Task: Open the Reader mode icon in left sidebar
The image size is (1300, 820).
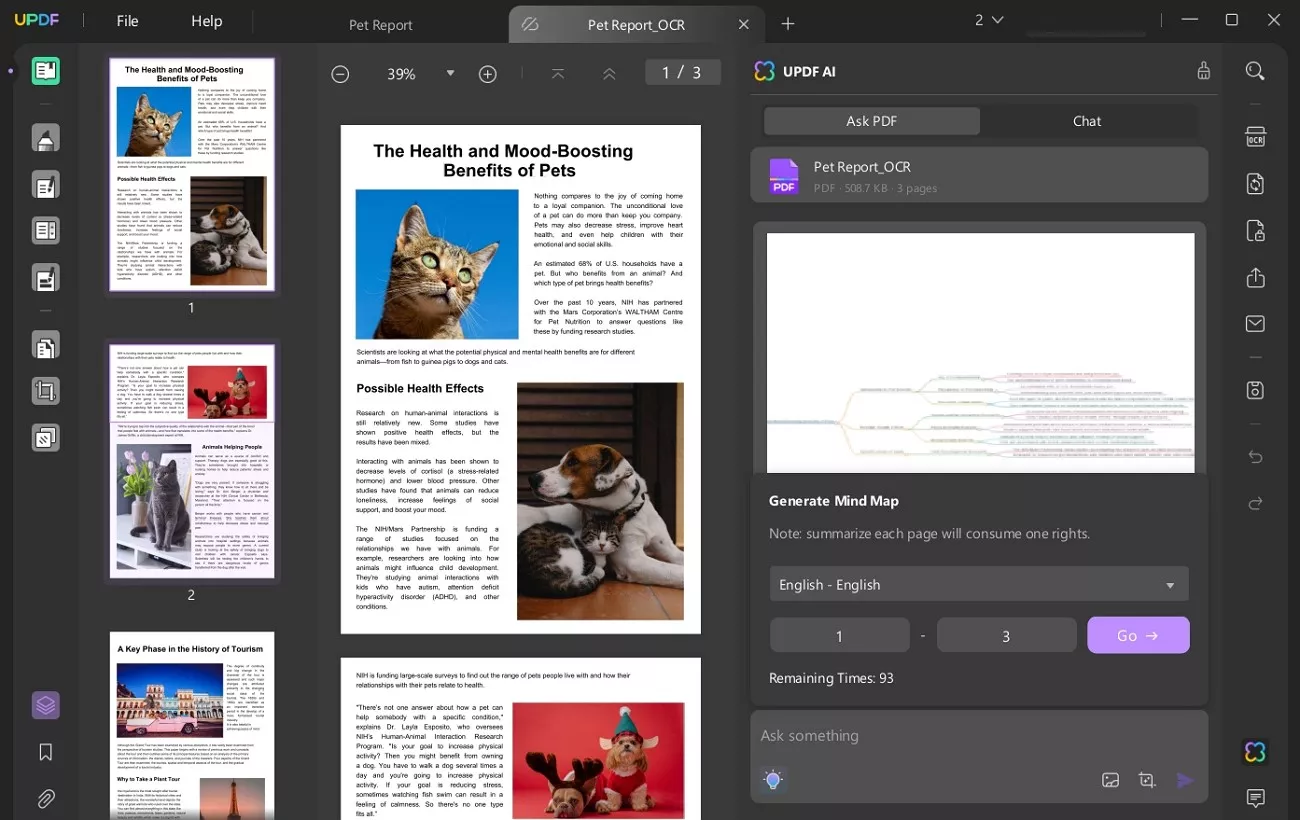Action: 46,71
